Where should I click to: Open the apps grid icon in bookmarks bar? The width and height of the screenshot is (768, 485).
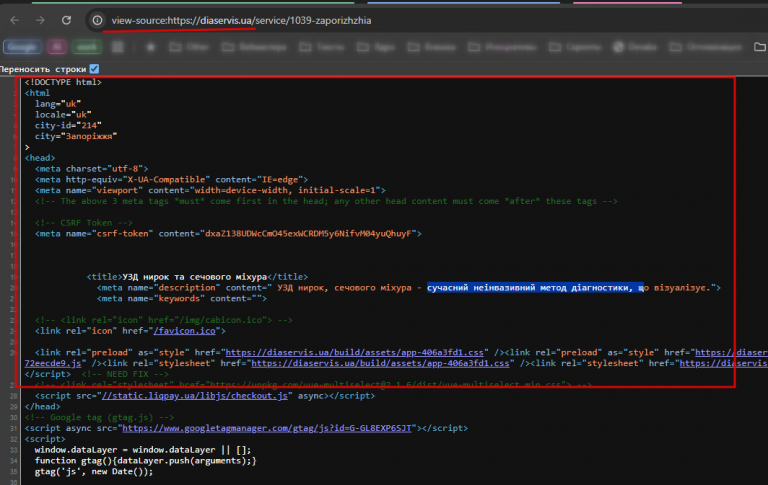(x=118, y=47)
